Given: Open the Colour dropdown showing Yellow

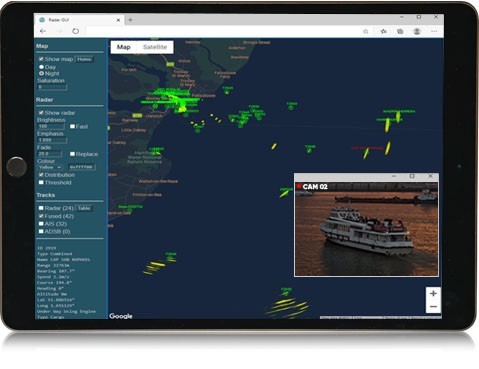Looking at the screenshot, I should 50,167.
